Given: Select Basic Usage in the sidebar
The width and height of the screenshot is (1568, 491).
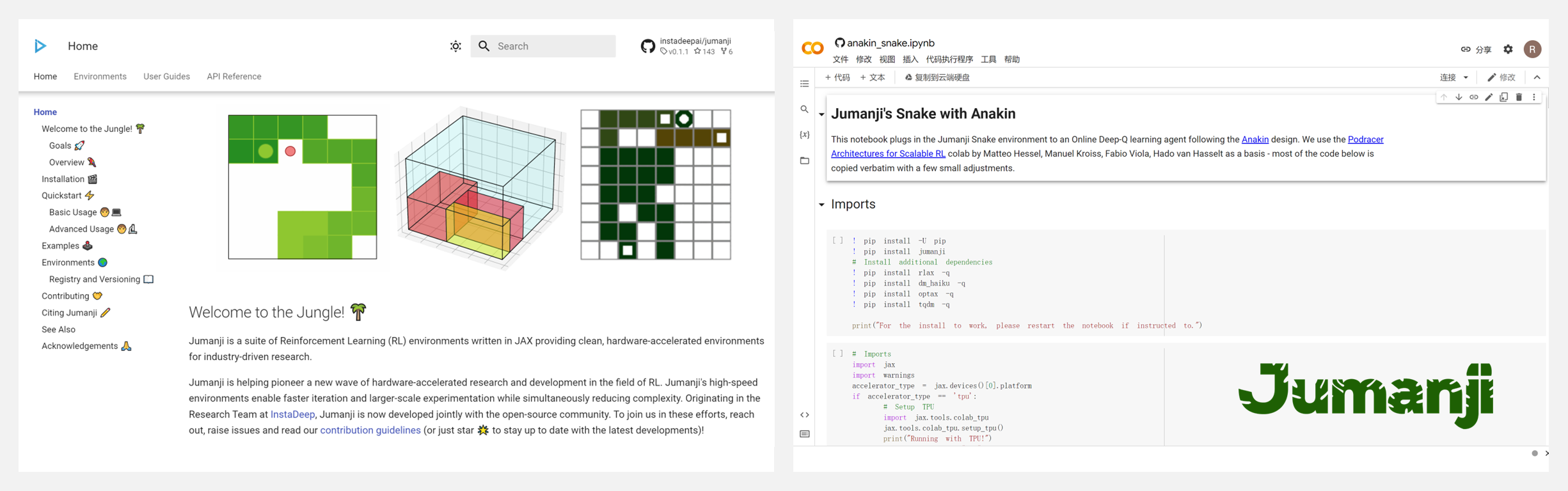Looking at the screenshot, I should [x=85, y=212].
